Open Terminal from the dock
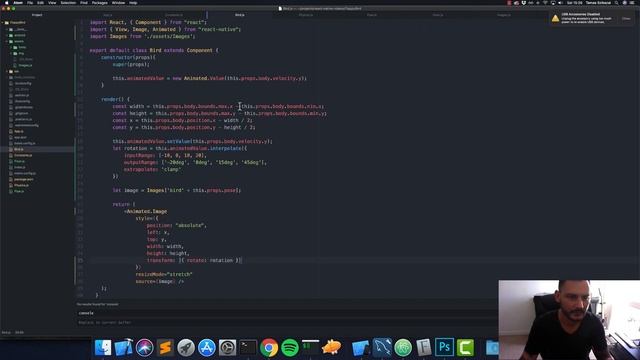 (248, 348)
